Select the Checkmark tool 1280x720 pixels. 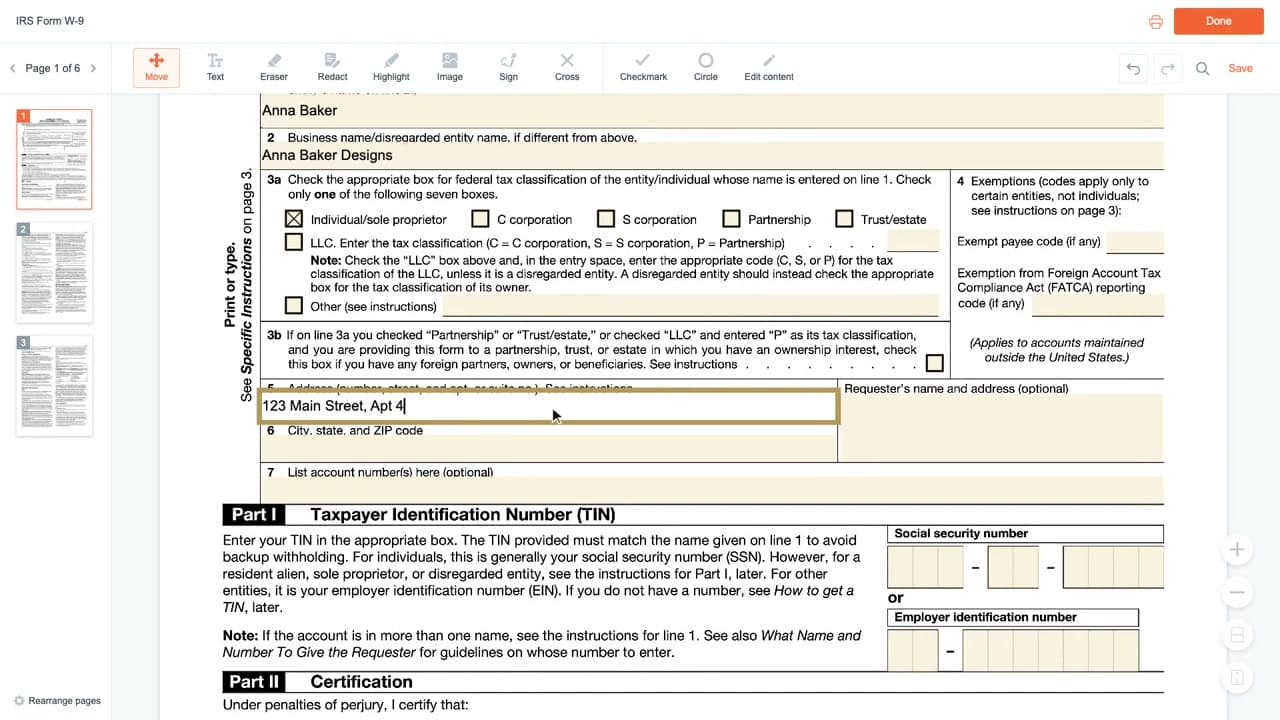pyautogui.click(x=643, y=67)
